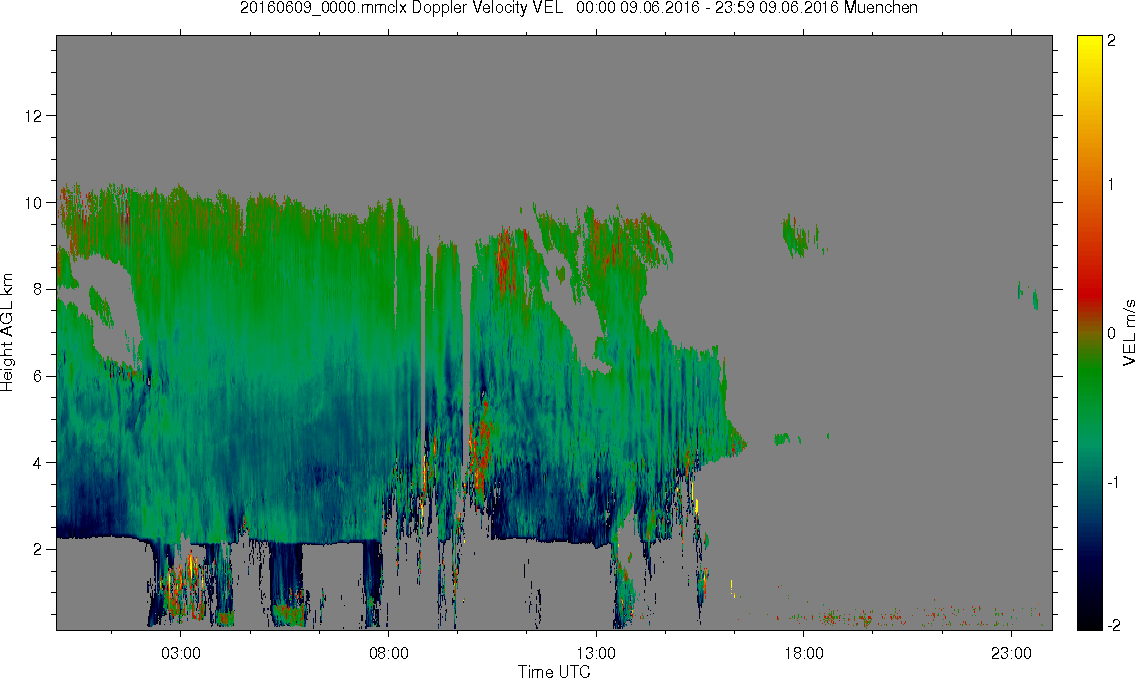The width and height of the screenshot is (1135, 678).
Task: Click the 08:00 time tick label
Action: (389, 653)
